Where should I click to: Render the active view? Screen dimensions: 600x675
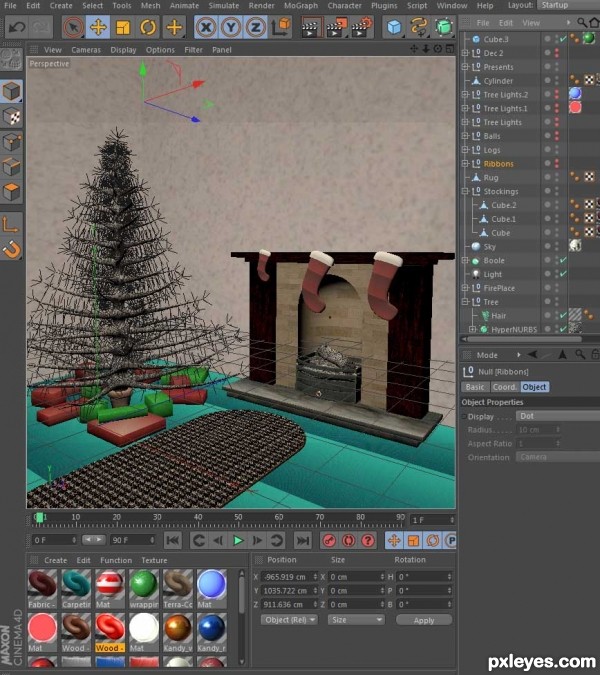310,28
